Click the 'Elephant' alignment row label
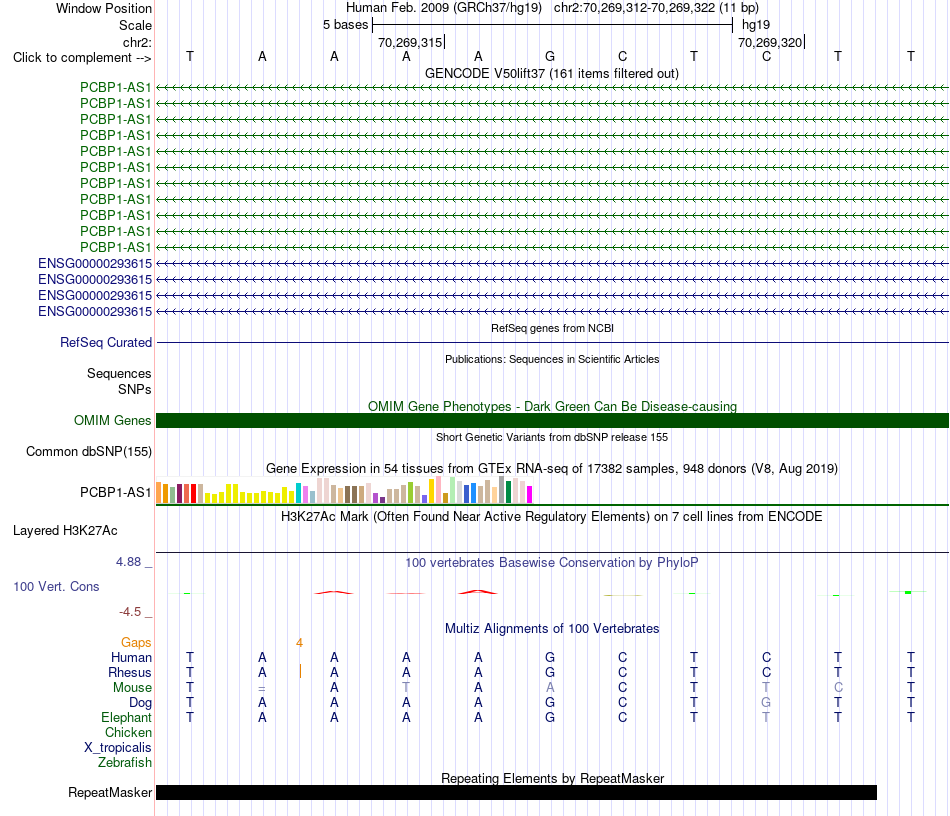 (126, 718)
